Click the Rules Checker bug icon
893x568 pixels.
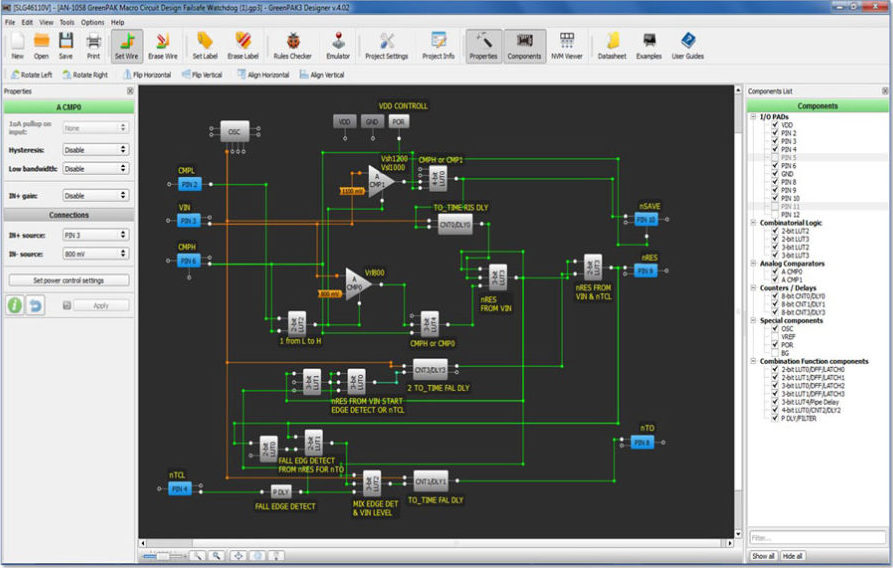pos(293,43)
